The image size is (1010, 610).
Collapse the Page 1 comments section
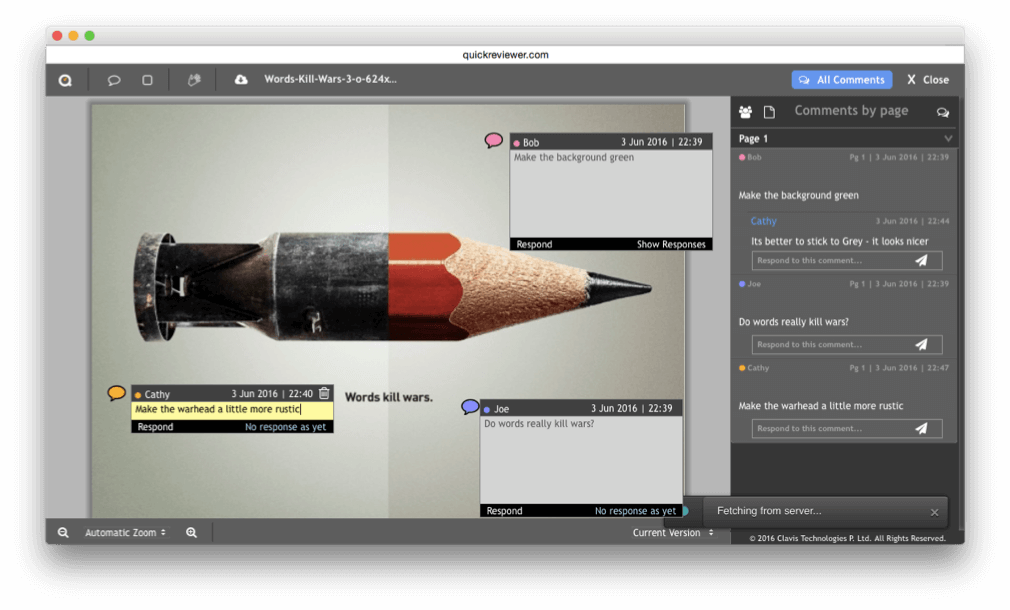948,138
